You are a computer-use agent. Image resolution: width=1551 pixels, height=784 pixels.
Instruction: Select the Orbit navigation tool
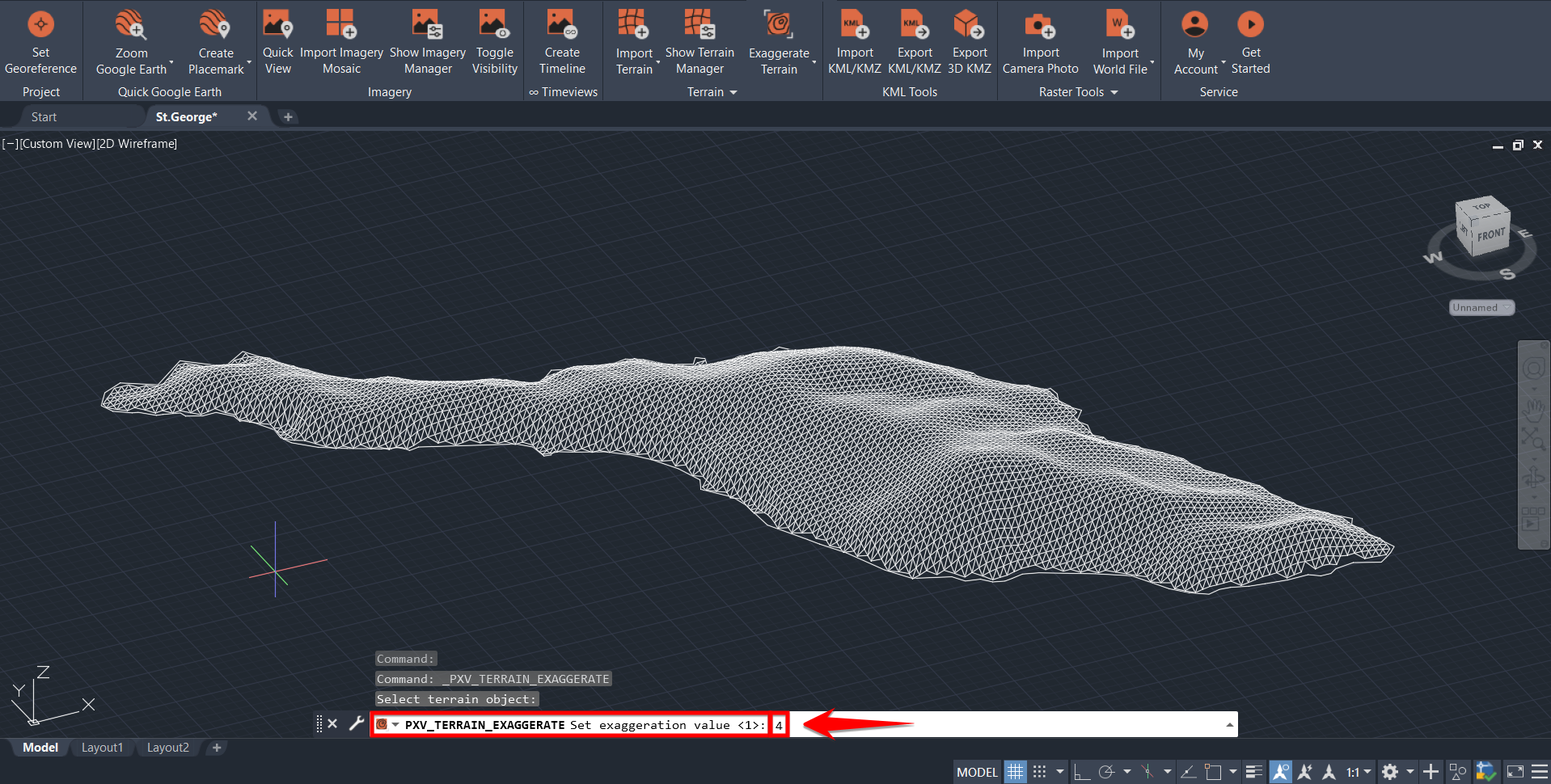[1533, 478]
